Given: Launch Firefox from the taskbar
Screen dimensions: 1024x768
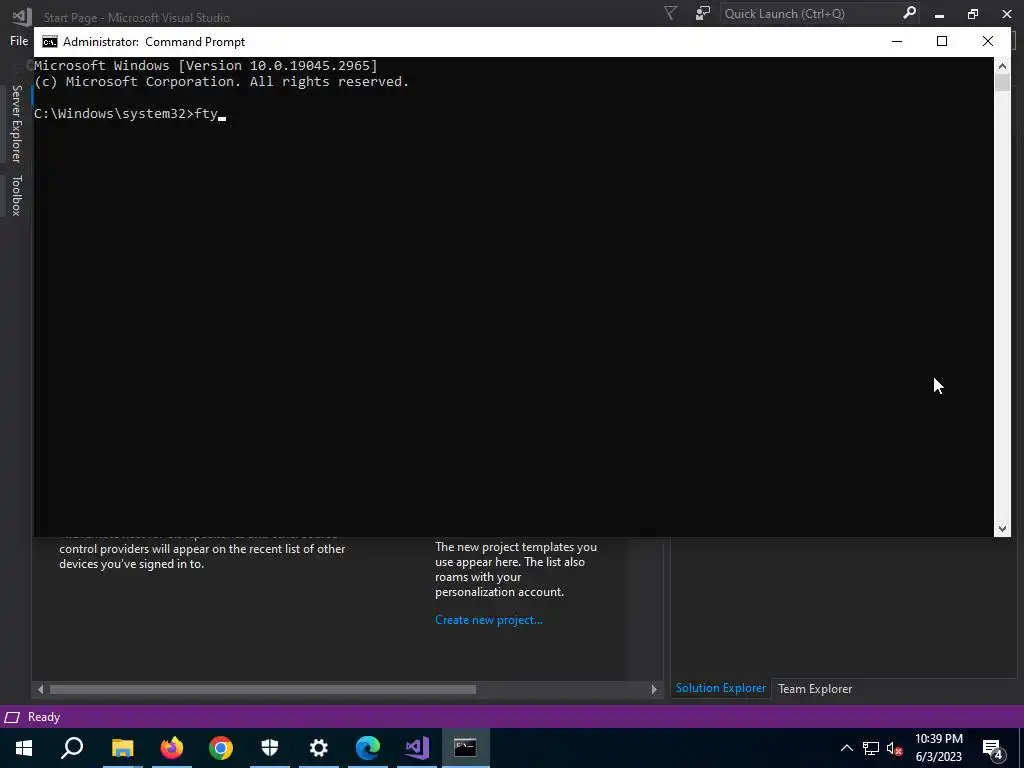Looking at the screenshot, I should (x=172, y=748).
